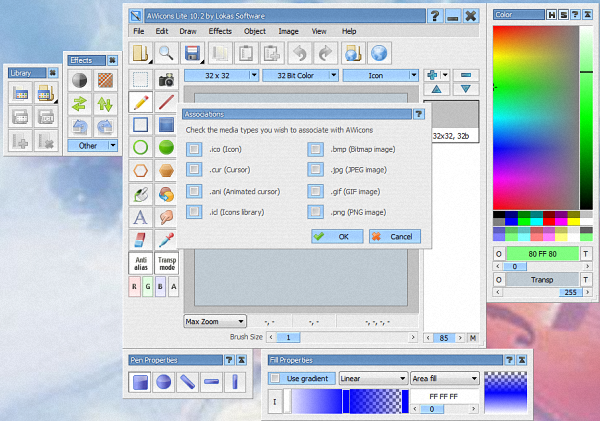Select the hand move tool
This screenshot has height=421, width=600.
(x=166, y=217)
